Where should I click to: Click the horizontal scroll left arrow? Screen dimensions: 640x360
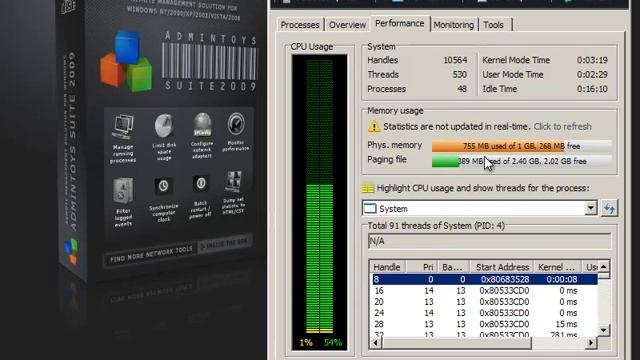376,343
